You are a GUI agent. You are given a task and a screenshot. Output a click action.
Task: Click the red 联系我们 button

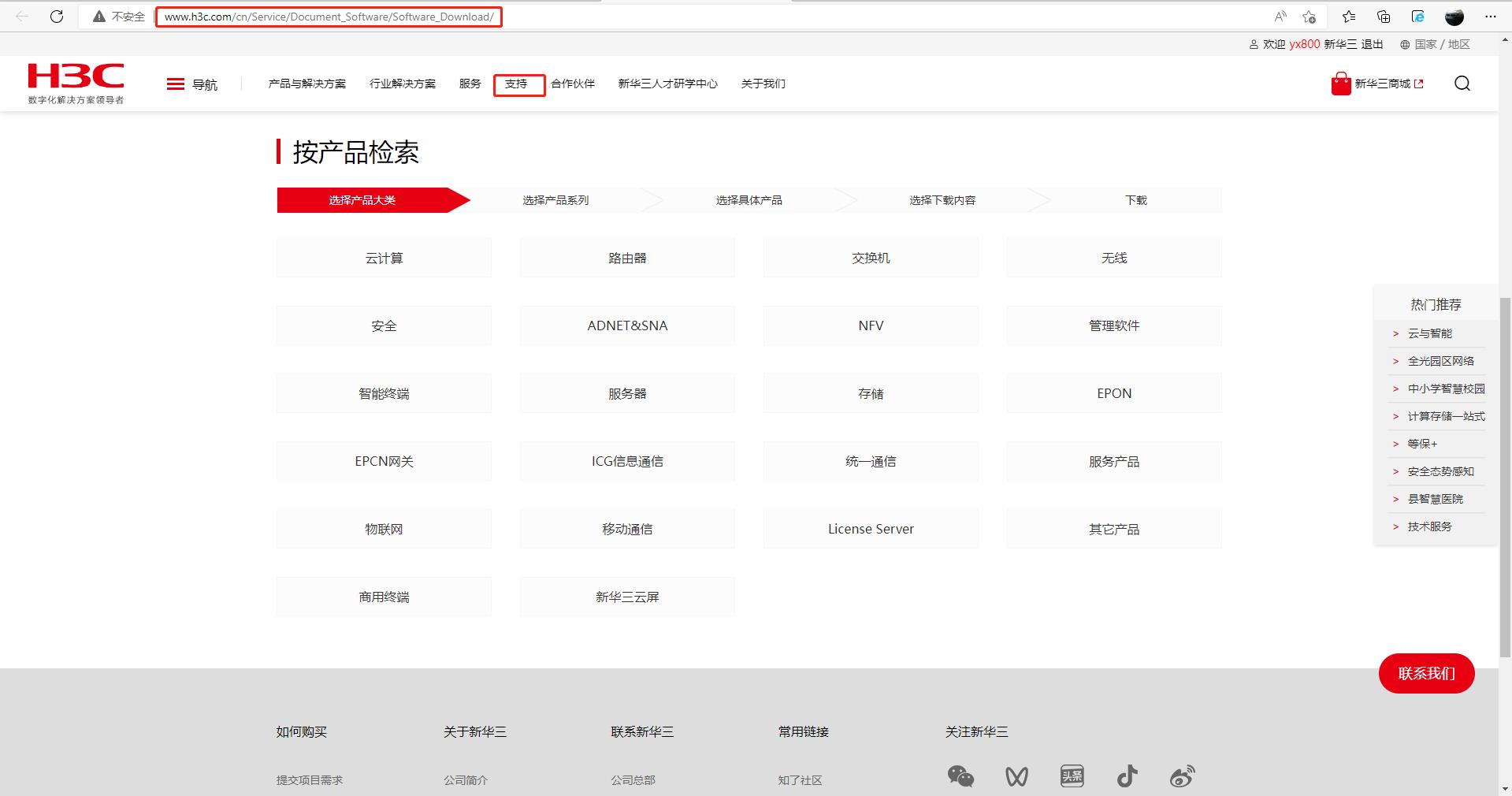click(x=1426, y=673)
